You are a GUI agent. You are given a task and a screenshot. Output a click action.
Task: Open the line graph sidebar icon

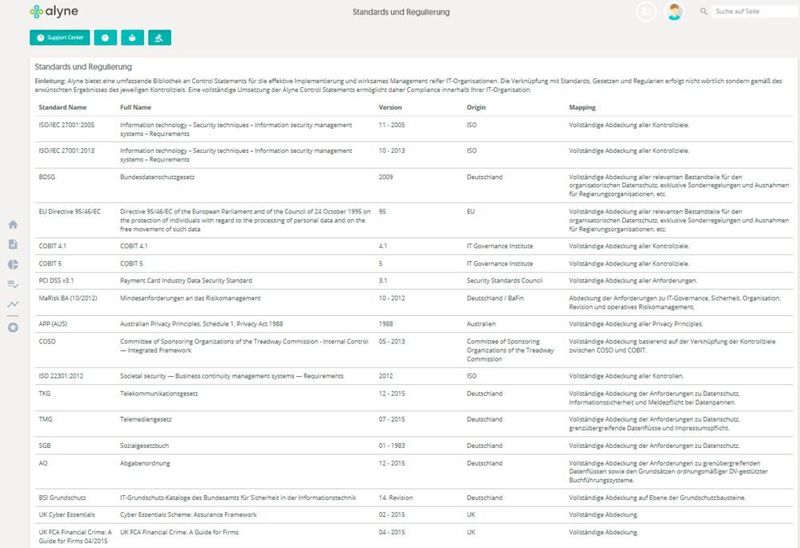click(13, 304)
